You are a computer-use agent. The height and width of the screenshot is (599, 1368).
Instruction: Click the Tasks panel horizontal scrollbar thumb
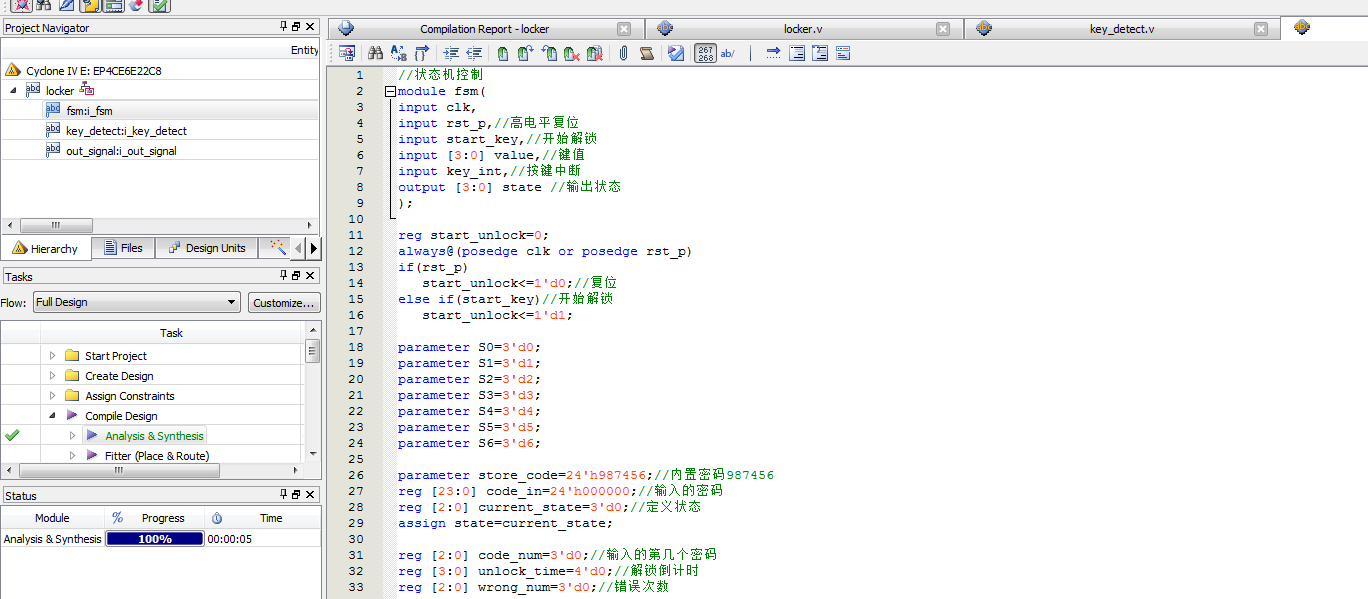[118, 470]
